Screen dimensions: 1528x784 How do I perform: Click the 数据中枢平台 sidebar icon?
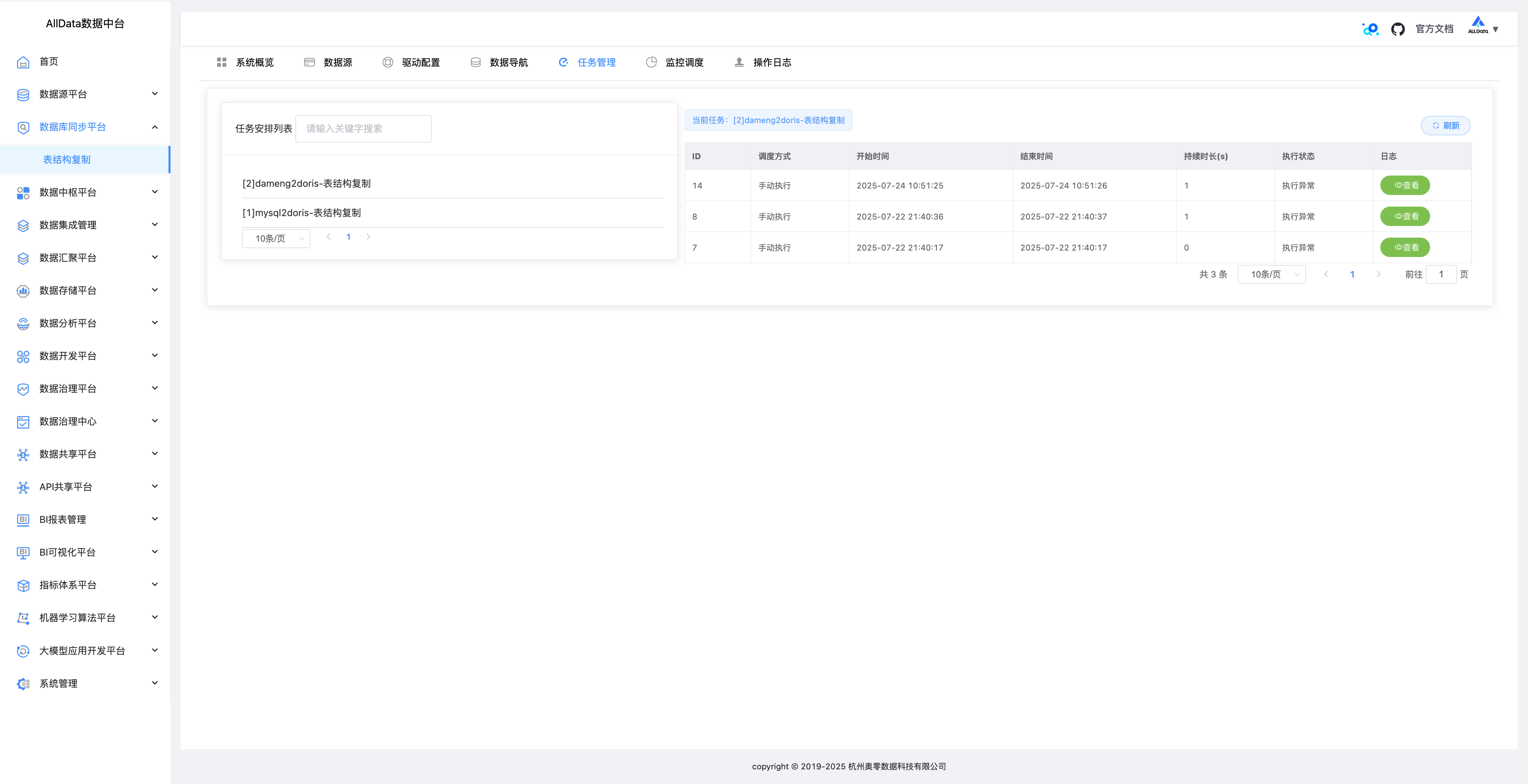tap(23, 193)
